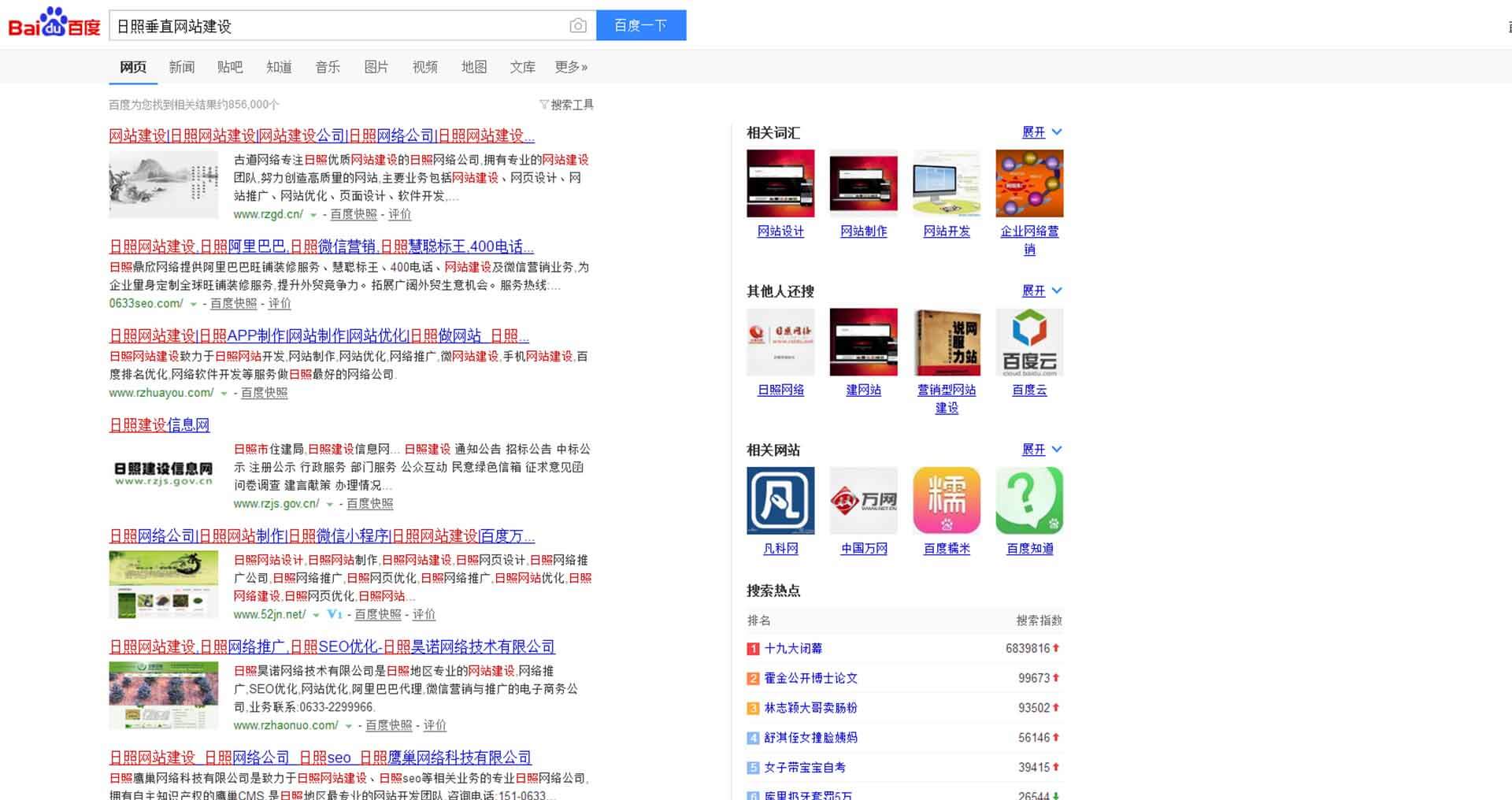Click 营销型网站建设 book image
This screenshot has width=1512, height=800.
947,342
